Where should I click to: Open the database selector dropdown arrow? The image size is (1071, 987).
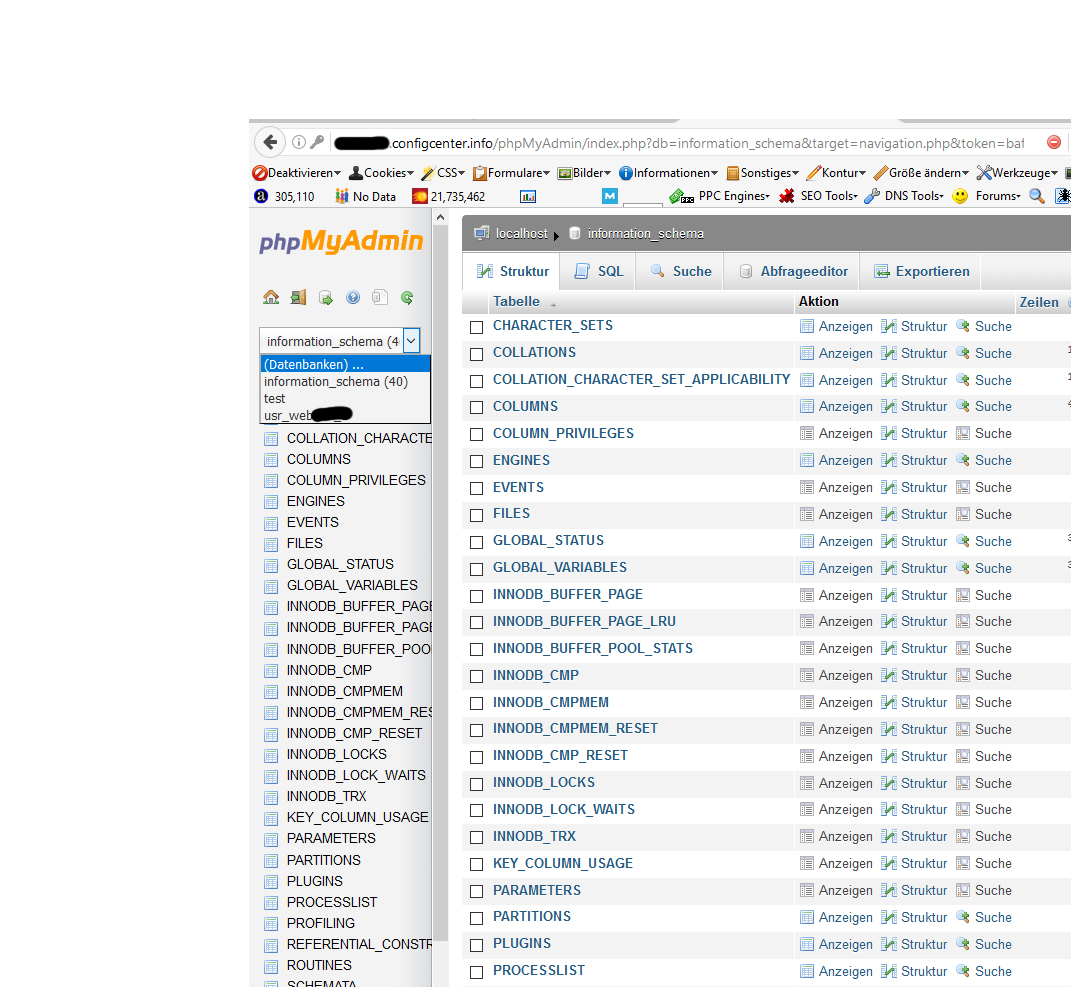[411, 340]
